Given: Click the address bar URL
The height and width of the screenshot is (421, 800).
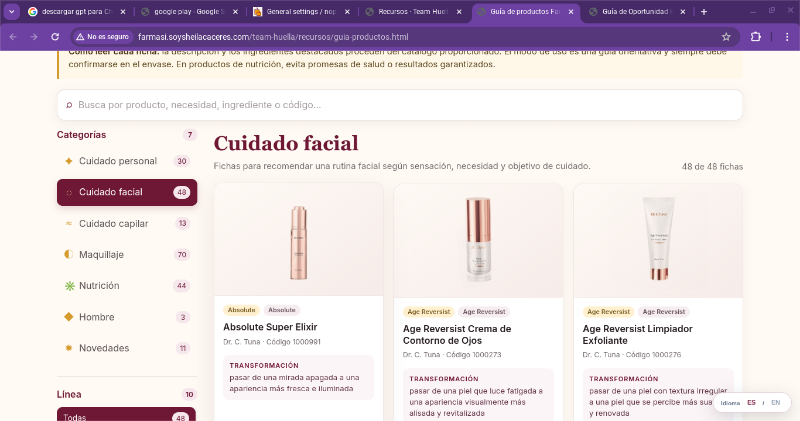Looking at the screenshot, I should click(x=273, y=37).
